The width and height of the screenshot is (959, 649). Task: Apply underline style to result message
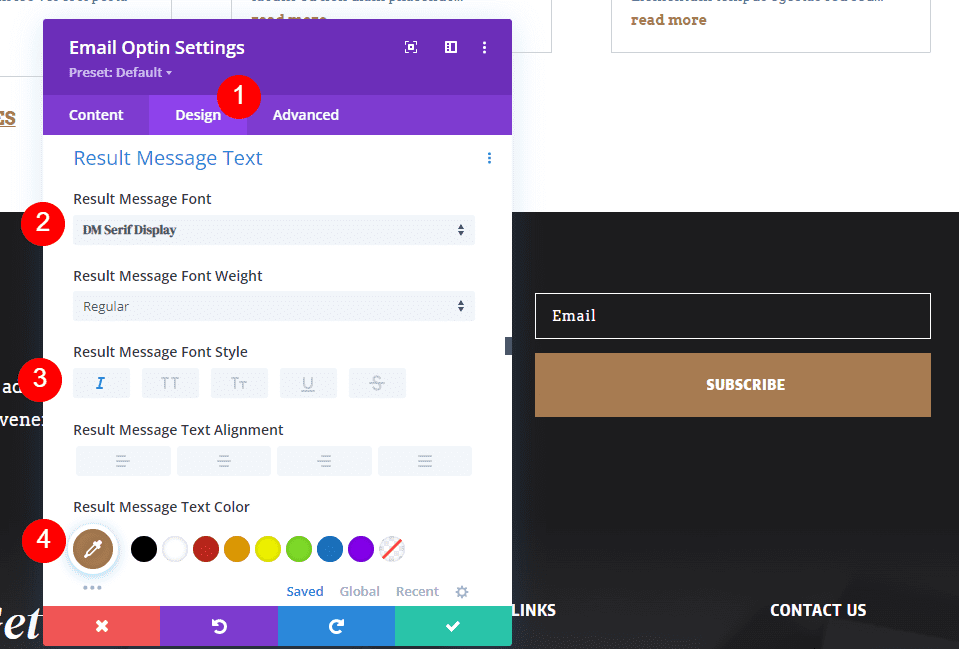(308, 382)
